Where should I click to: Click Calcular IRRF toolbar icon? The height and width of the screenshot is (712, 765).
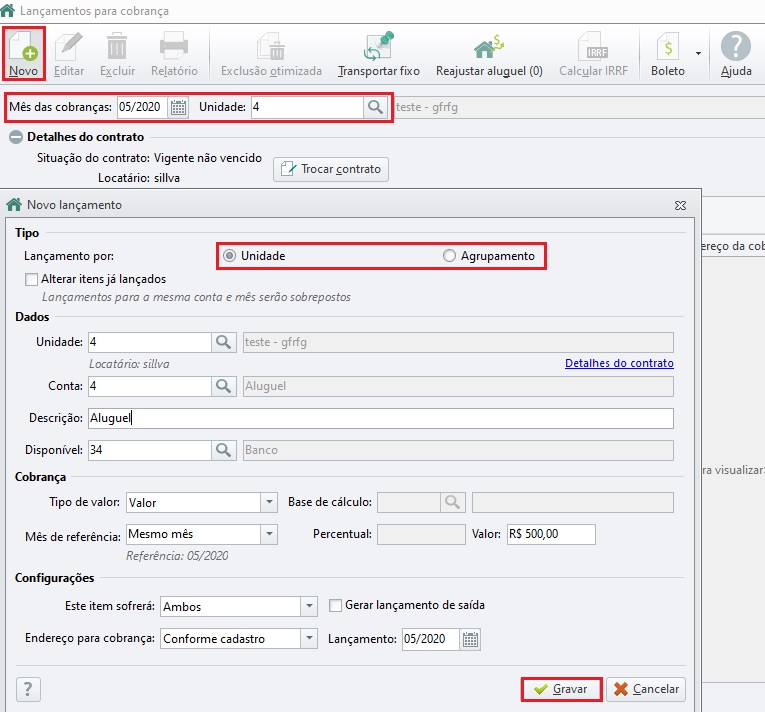coord(593,47)
